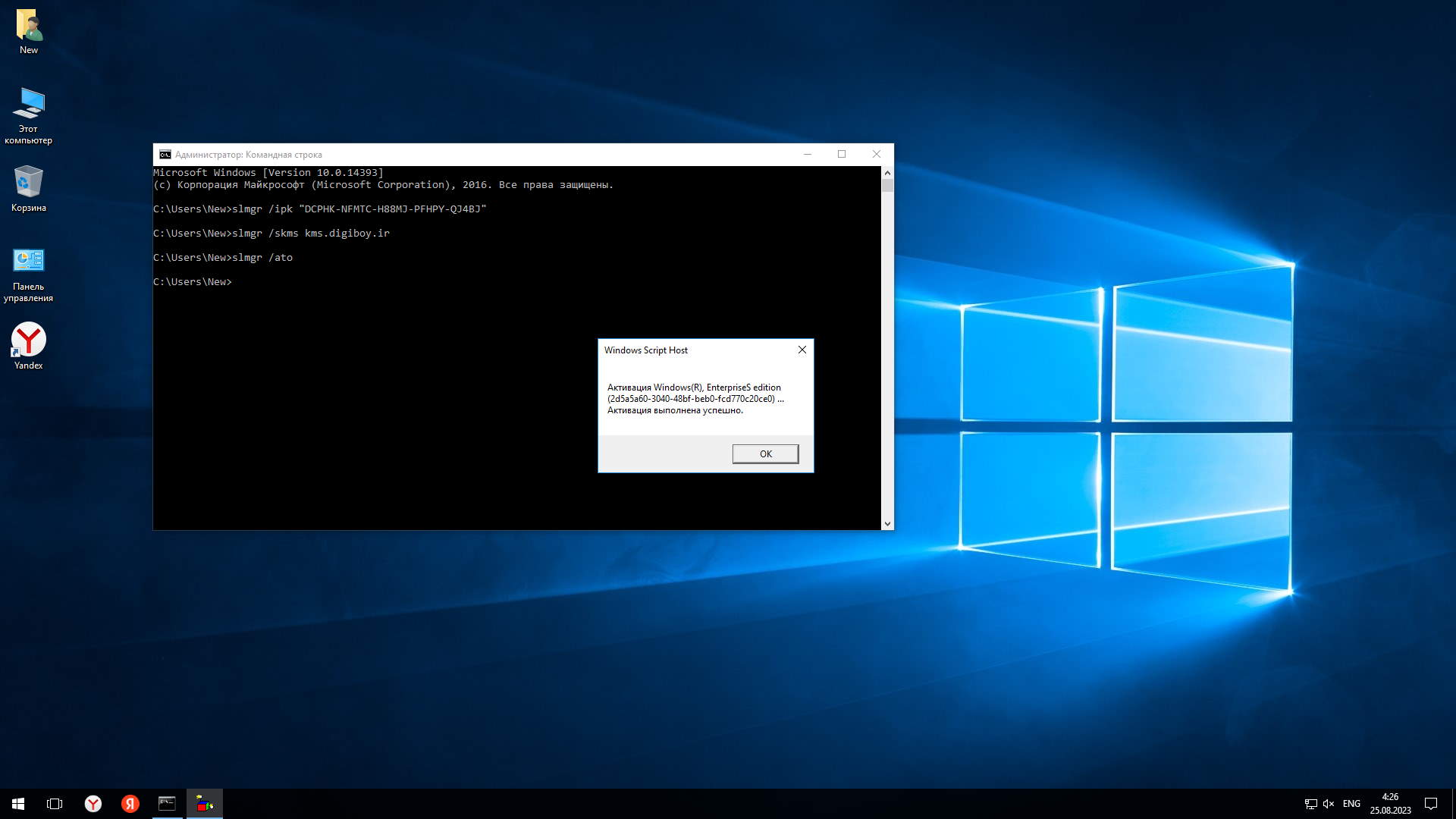Image resolution: width=1456 pixels, height=819 pixels.
Task: Click command prompt scrollbar down arrow
Action: [x=887, y=523]
